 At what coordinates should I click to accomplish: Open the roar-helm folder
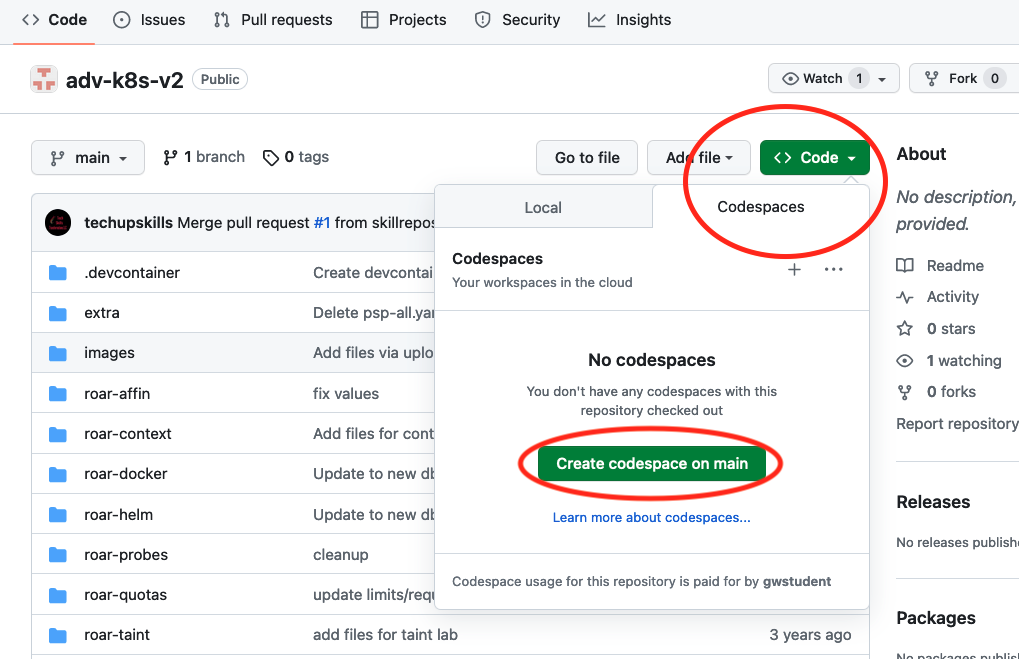pos(119,515)
